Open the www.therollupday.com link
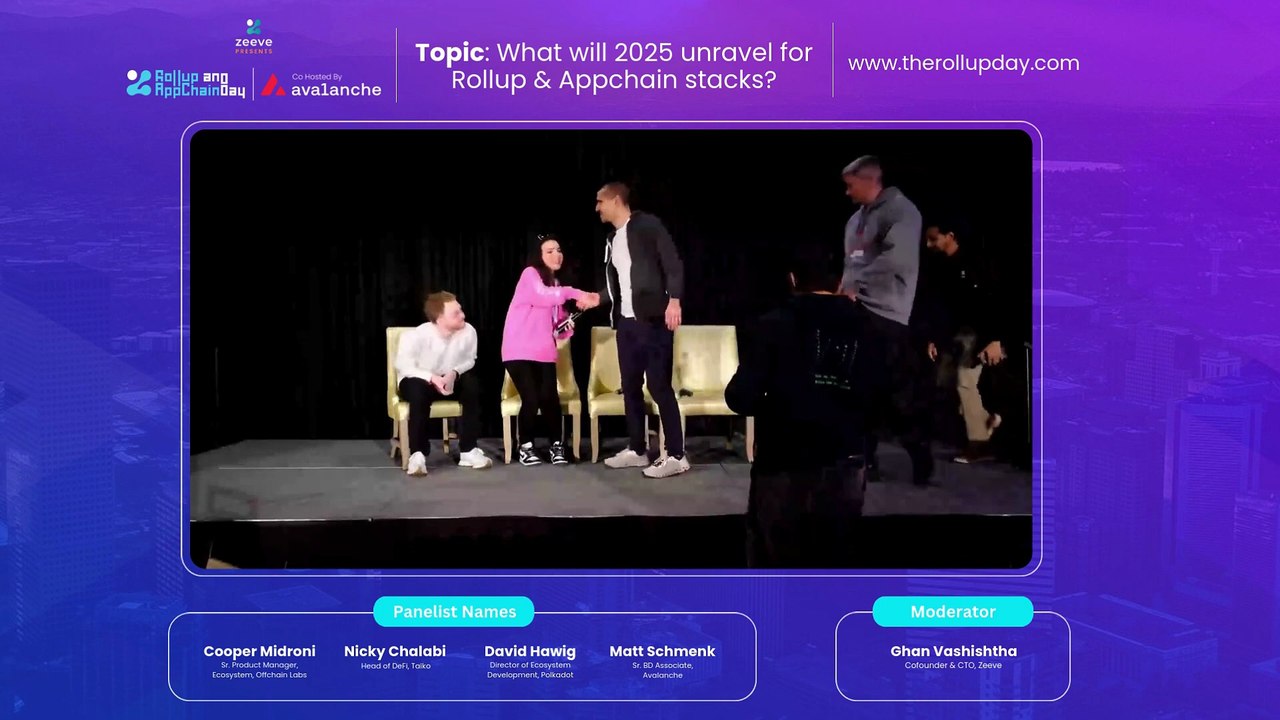The height and width of the screenshot is (720, 1280). pyautogui.click(x=964, y=63)
